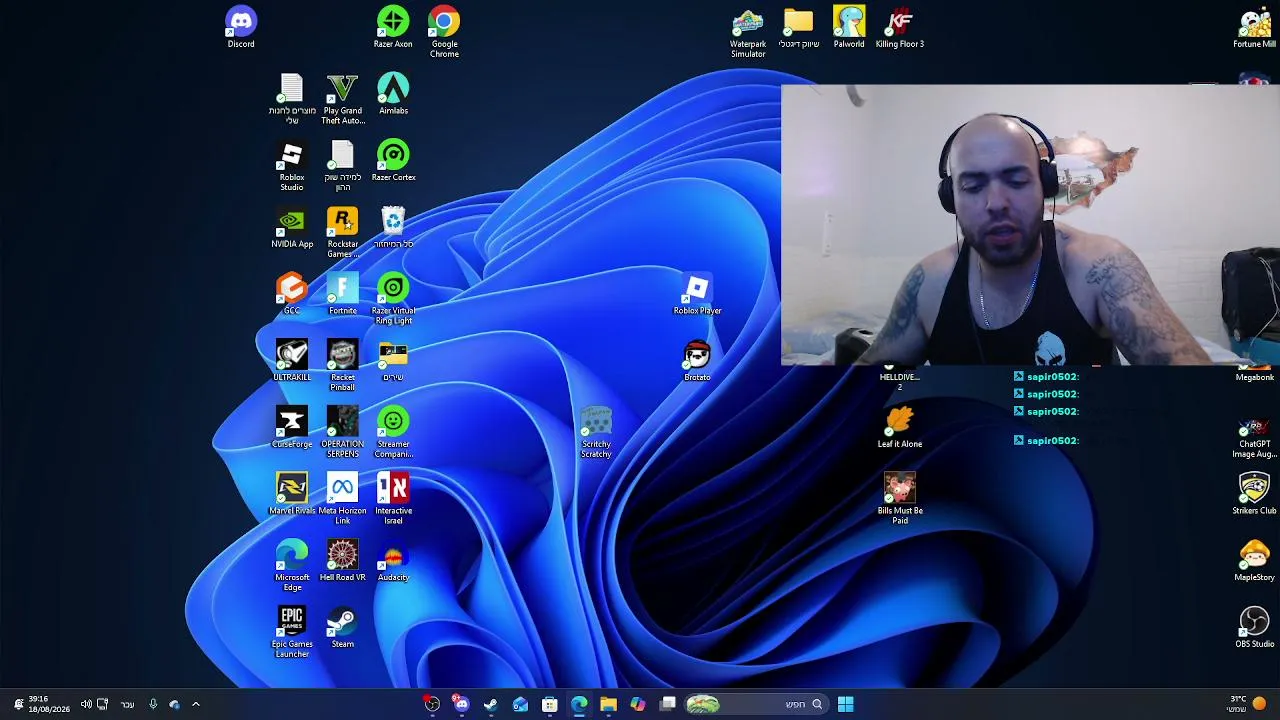Image resolution: width=1280 pixels, height=720 pixels.
Task: Select the Fortune Mill desktop icon
Action: 1254,28
